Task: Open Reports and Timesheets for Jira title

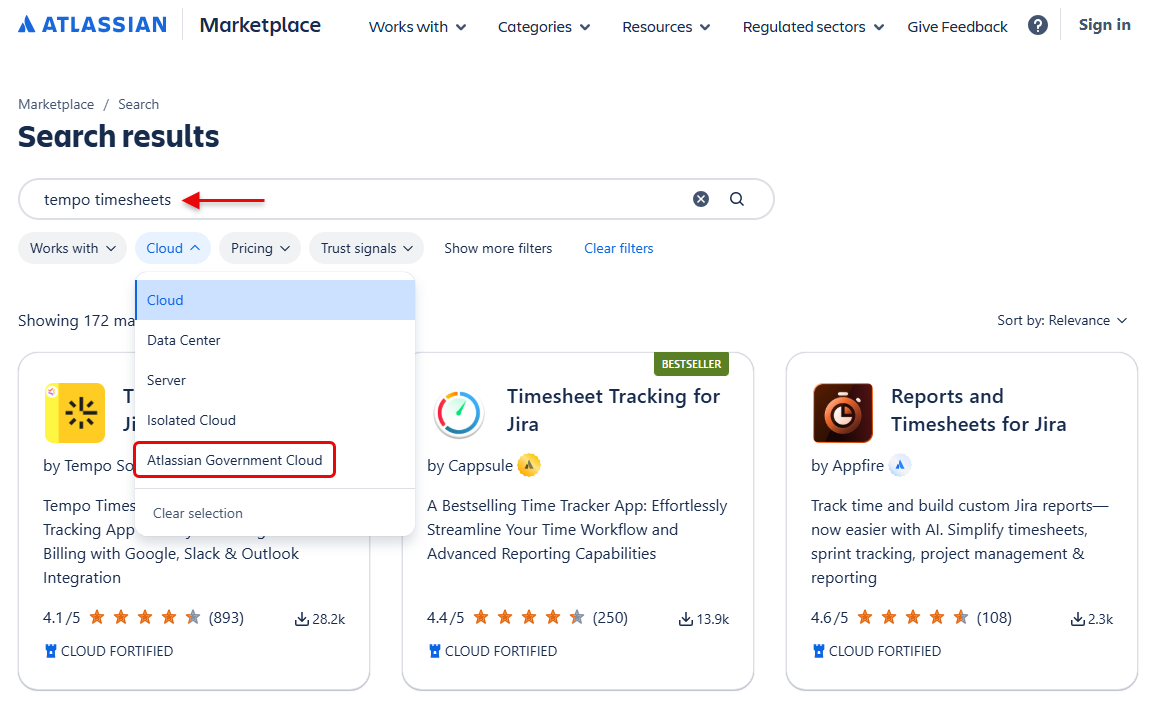Action: tap(979, 410)
